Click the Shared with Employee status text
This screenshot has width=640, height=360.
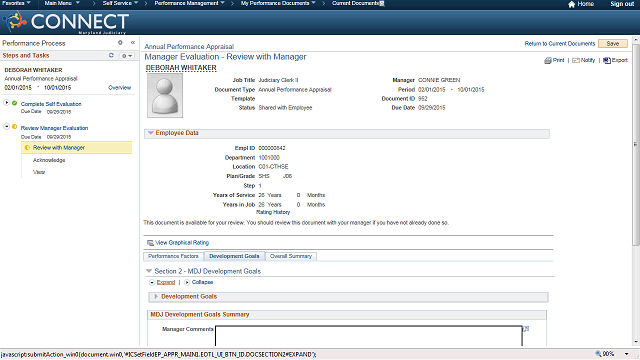(285, 108)
